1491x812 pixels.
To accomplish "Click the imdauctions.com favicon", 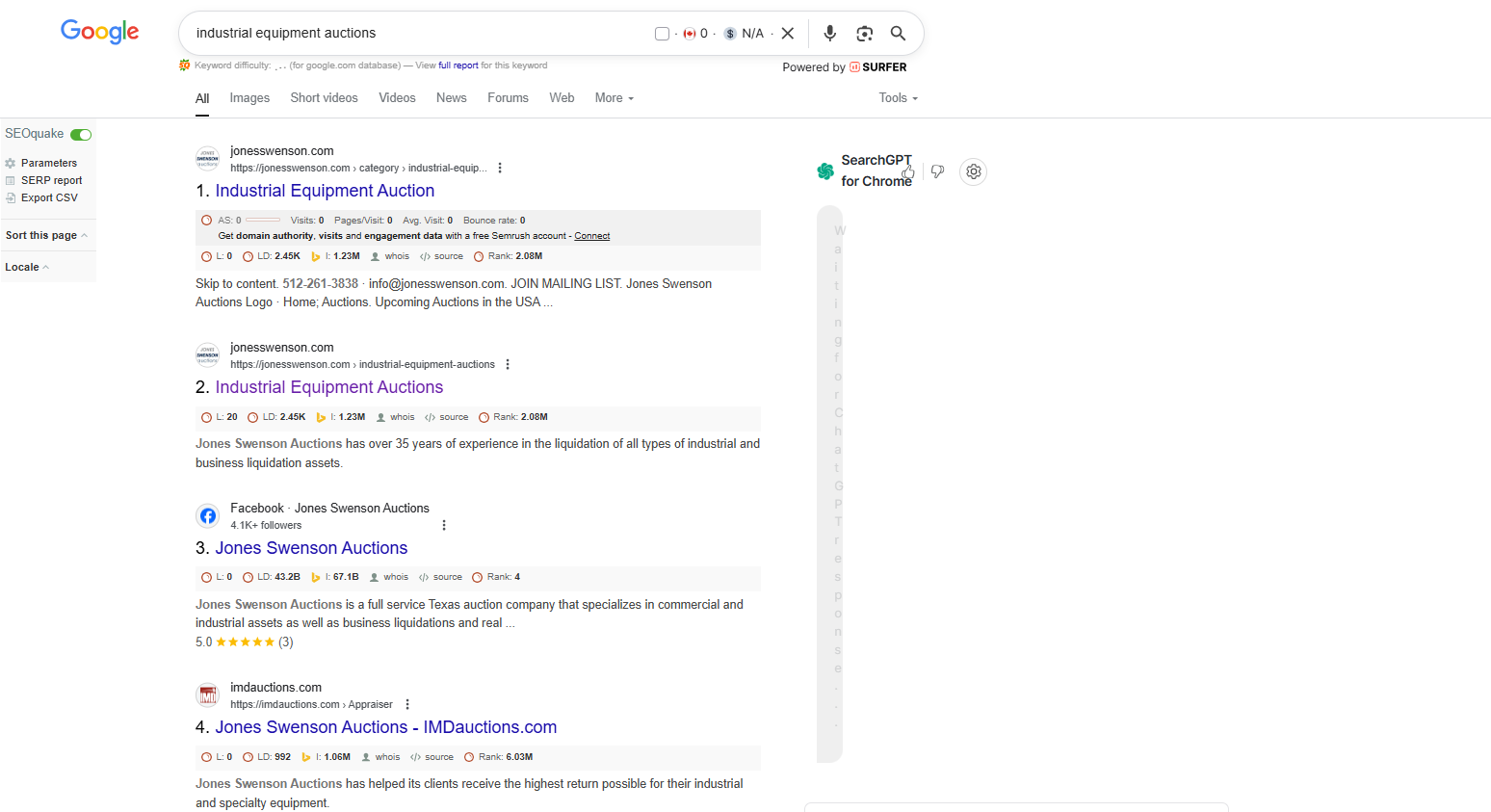I will [208, 695].
